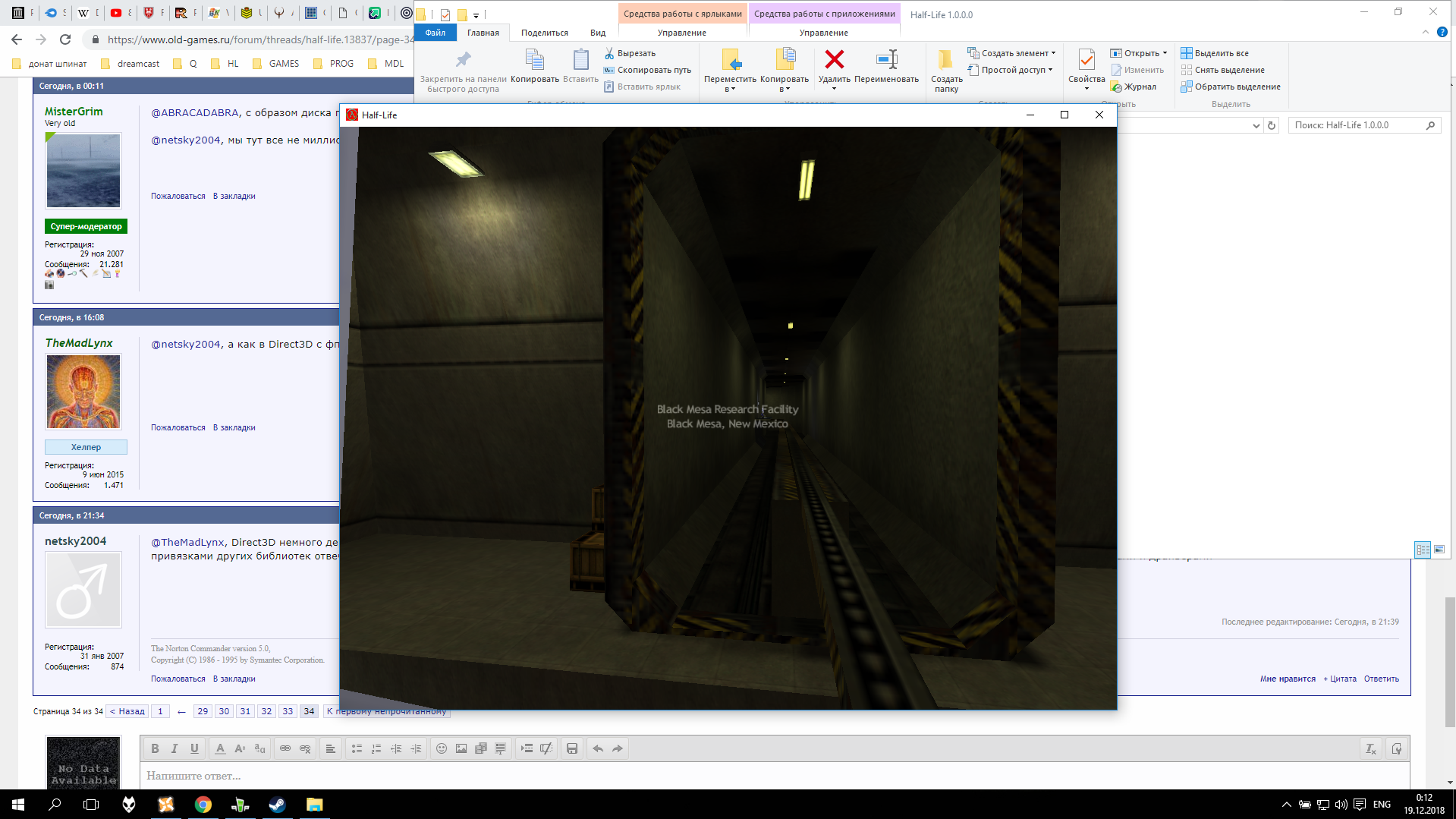Toggle underline formatting in reply editor
The image size is (1456, 819).
point(194,748)
